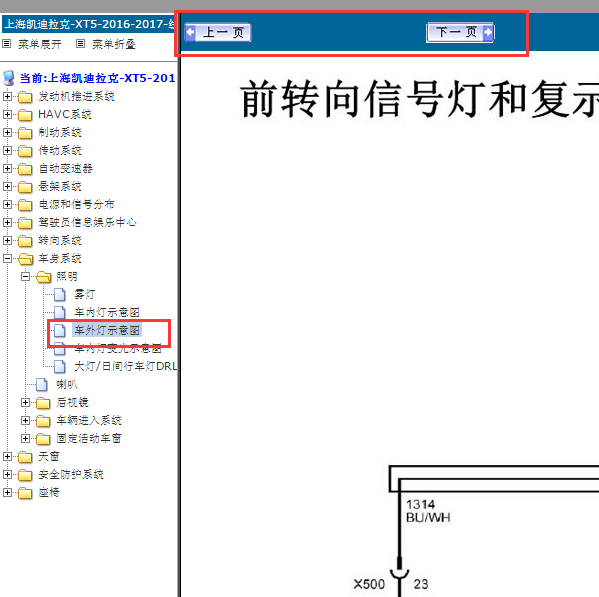Expand the 天窗 node
This screenshot has height=597, width=599.
[7, 456]
